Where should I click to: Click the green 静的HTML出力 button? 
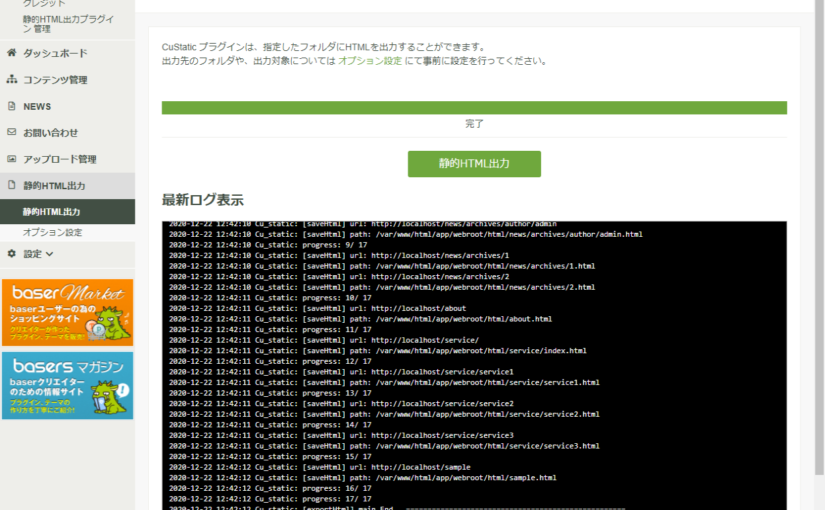point(474,164)
